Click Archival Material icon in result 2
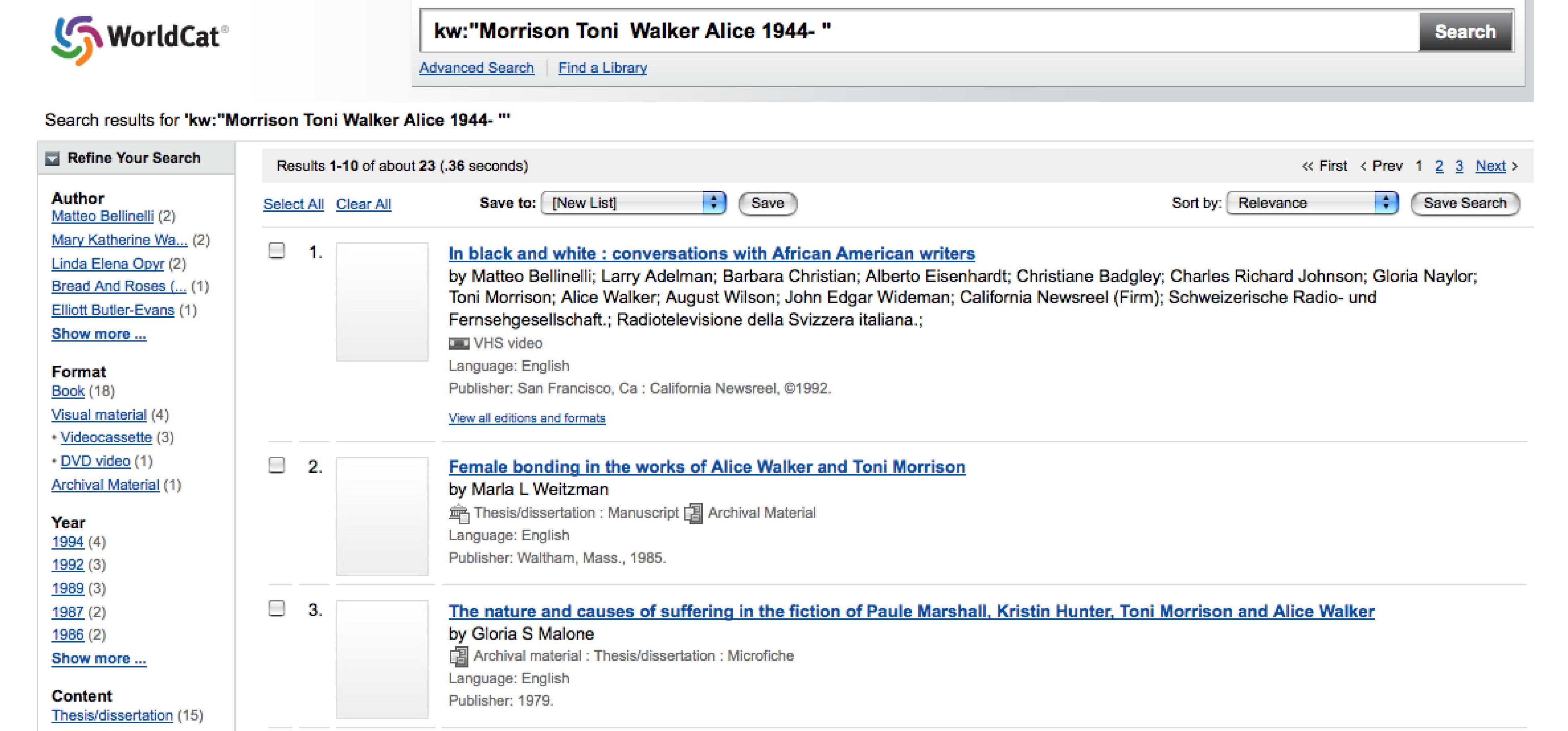 coord(693,513)
